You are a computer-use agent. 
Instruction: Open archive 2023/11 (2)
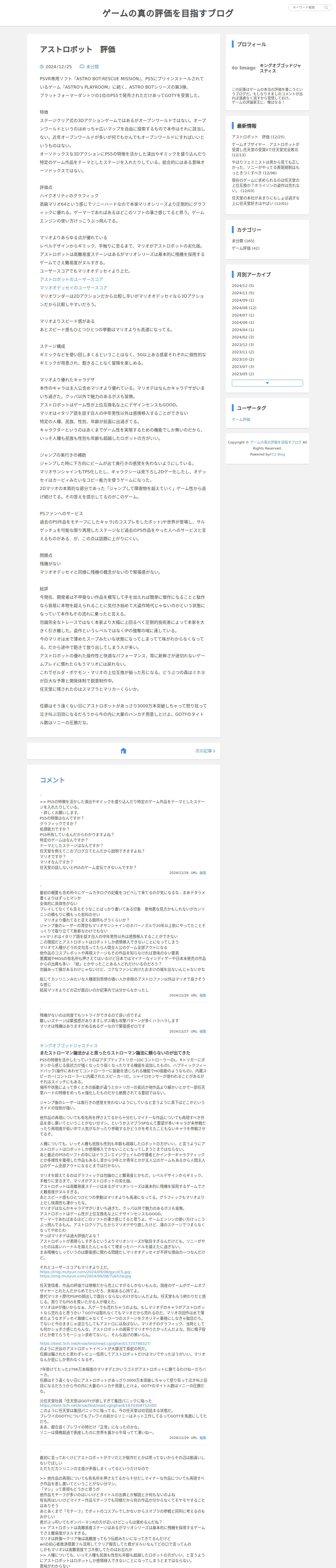[243, 352]
